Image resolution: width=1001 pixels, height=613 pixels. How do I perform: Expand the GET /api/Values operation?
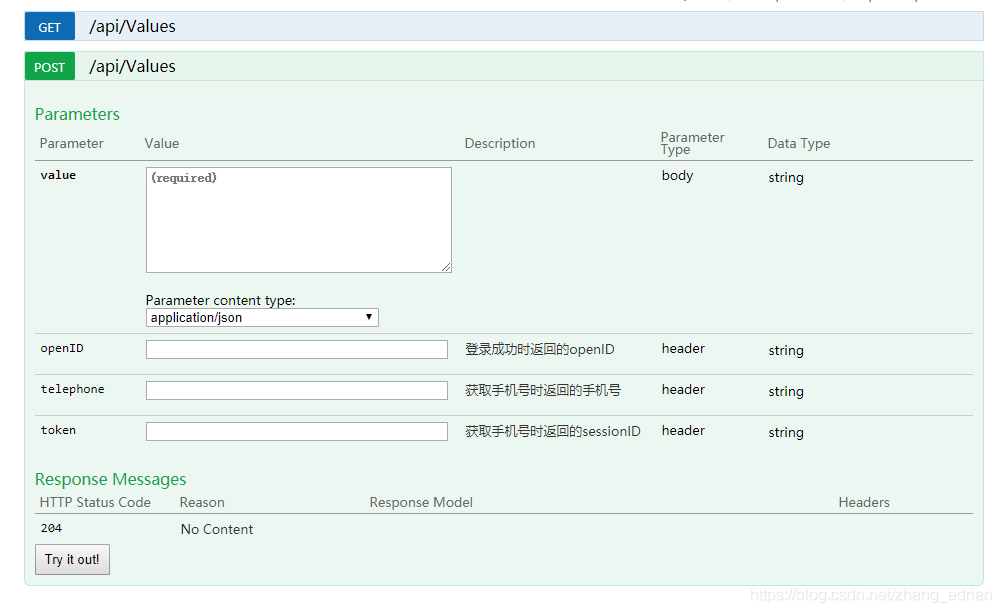pos(132,27)
